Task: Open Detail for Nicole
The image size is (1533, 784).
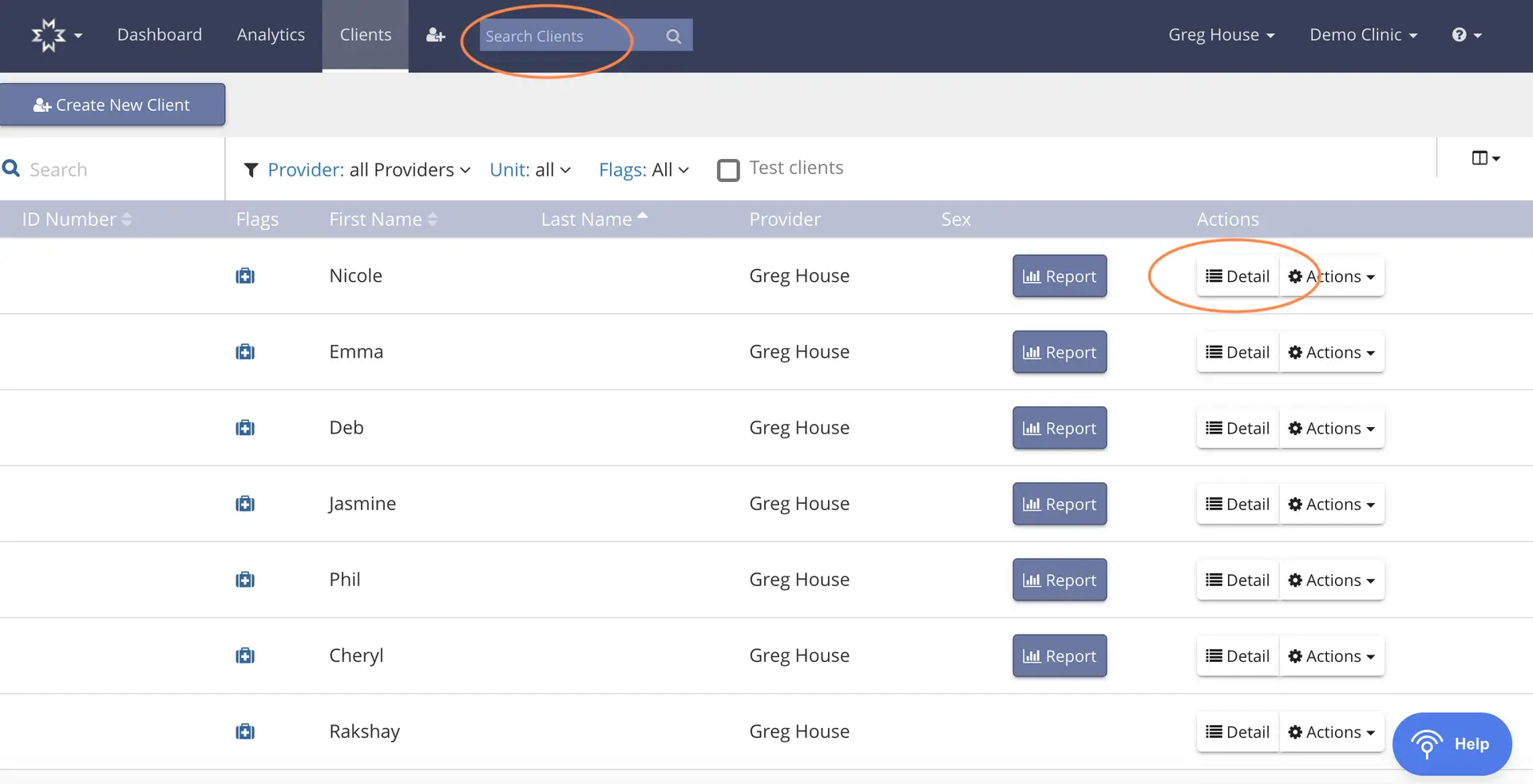Action: 1237,275
